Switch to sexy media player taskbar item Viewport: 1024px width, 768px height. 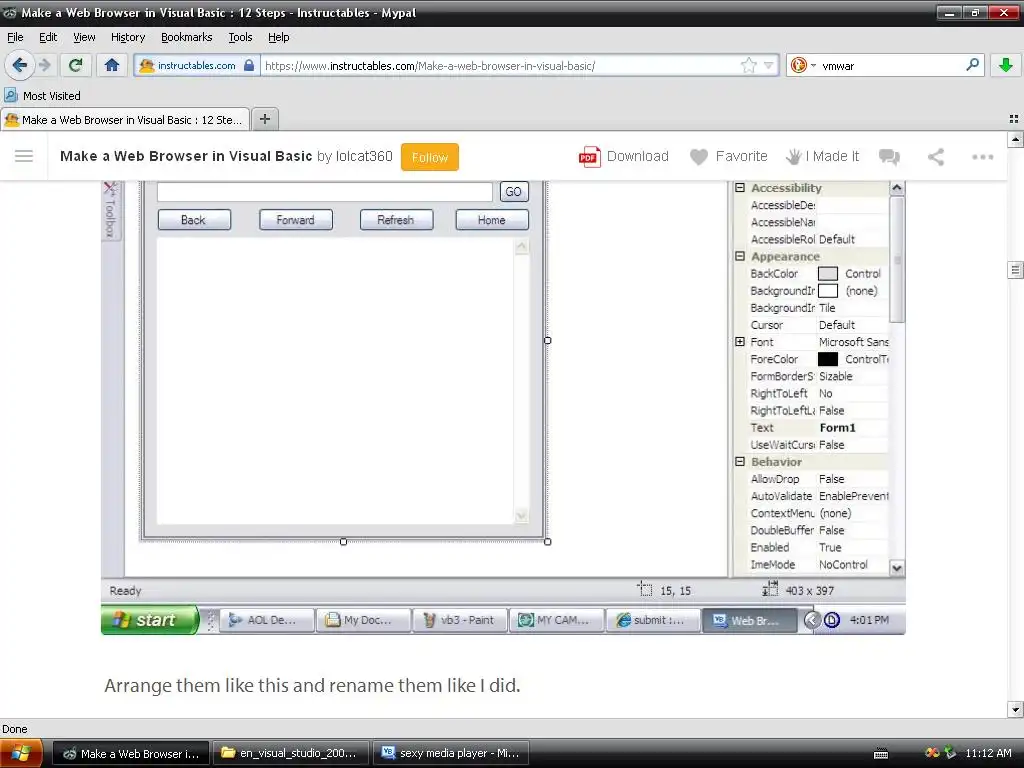pos(451,753)
